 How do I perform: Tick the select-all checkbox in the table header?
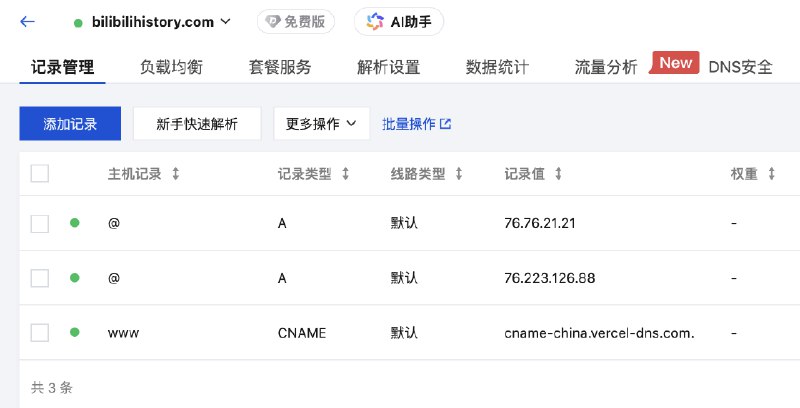point(40,173)
